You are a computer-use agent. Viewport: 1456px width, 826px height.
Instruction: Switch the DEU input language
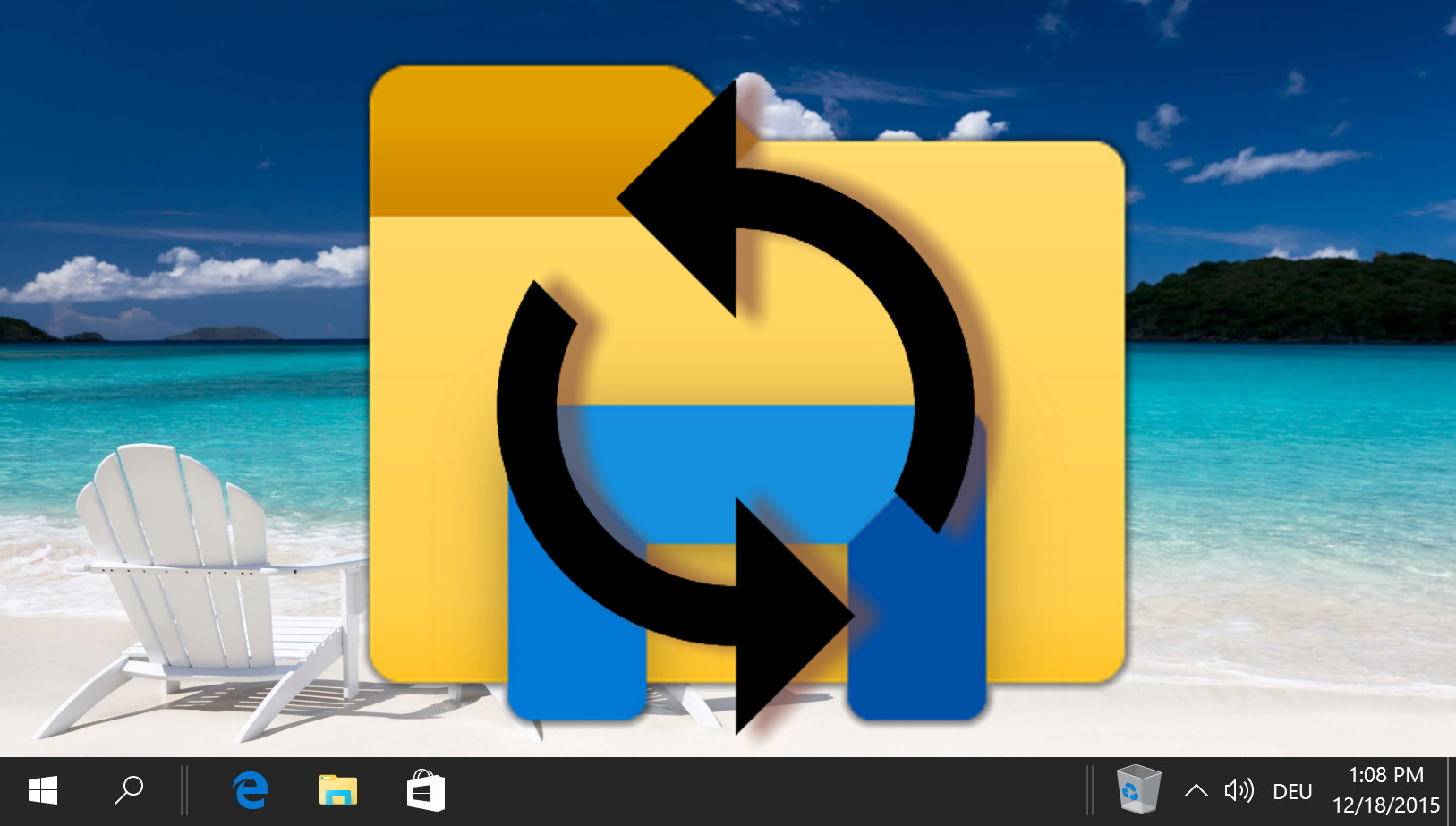click(x=1292, y=792)
